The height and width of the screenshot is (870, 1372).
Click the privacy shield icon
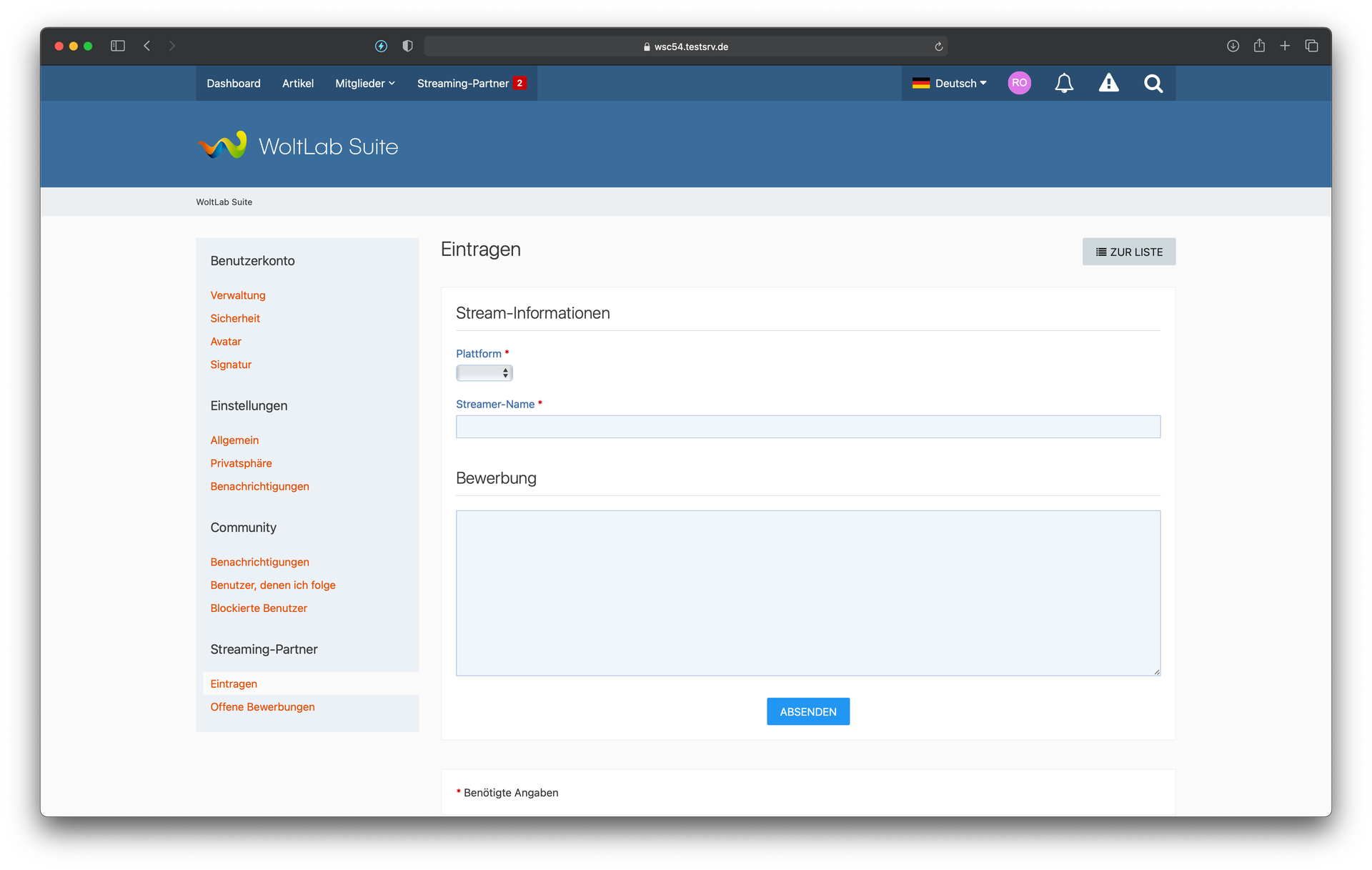[407, 46]
